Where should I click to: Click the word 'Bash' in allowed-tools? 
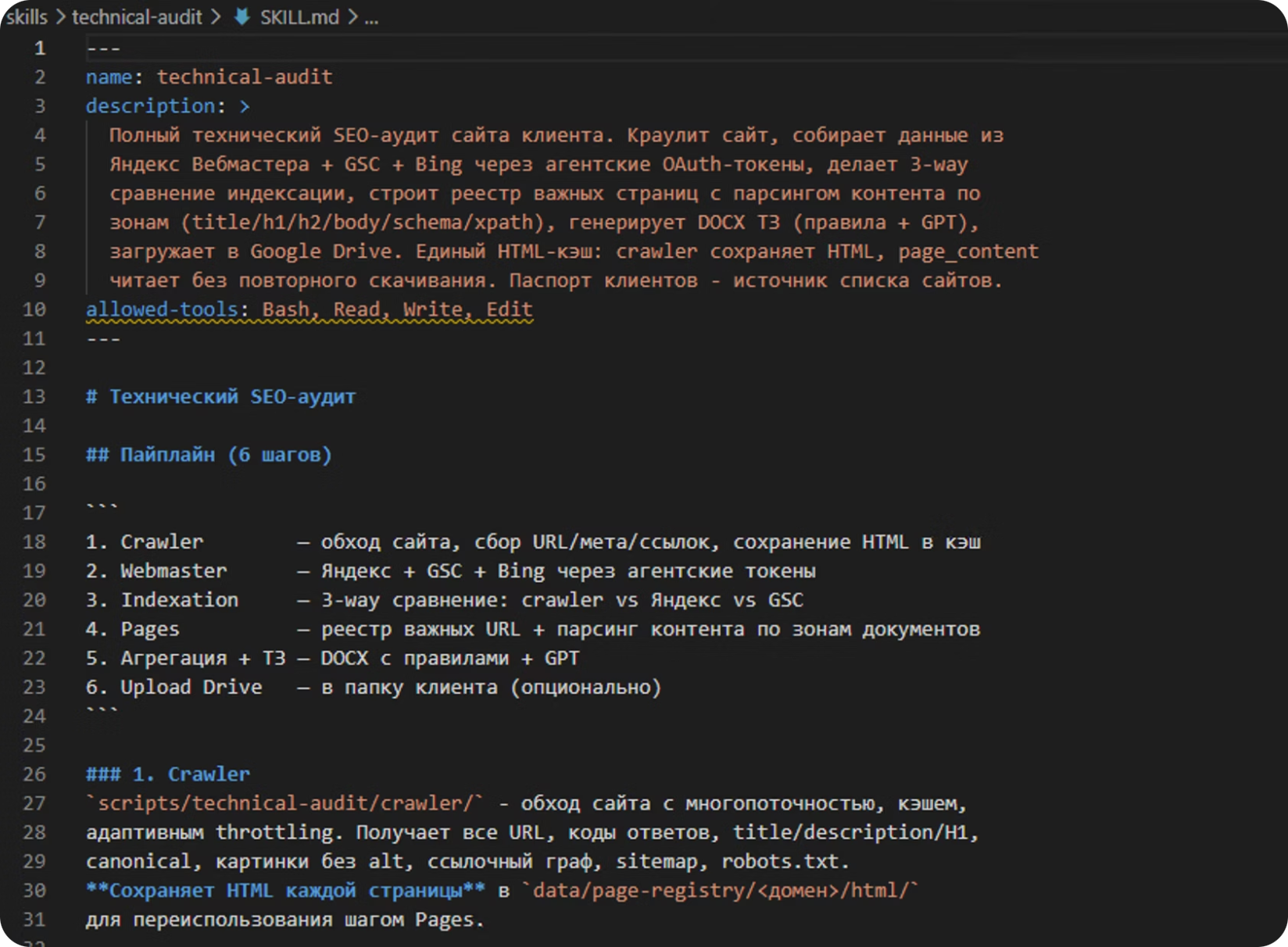pos(285,309)
